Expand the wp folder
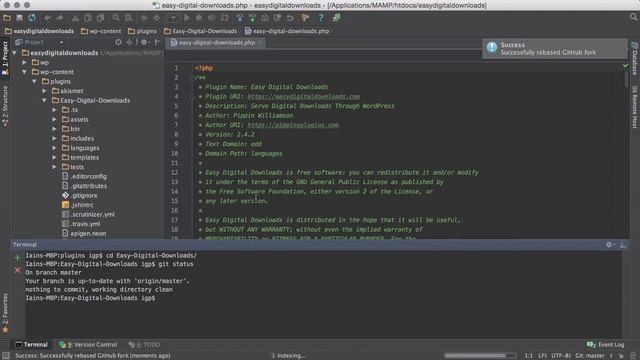The width and height of the screenshot is (640, 360). click(x=24, y=62)
